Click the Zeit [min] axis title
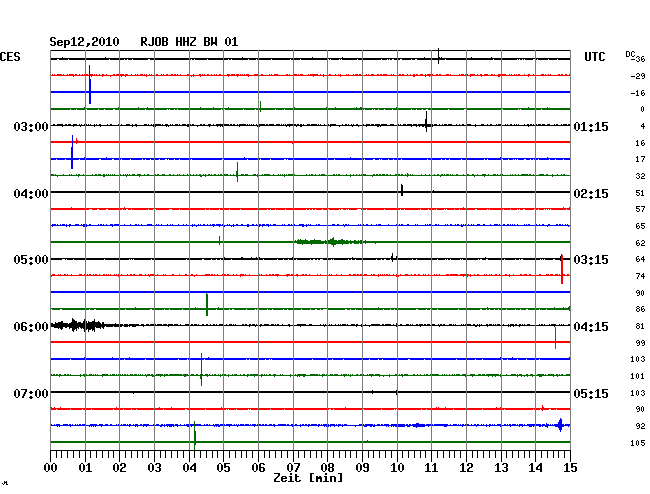The image size is (650, 494). [308, 478]
